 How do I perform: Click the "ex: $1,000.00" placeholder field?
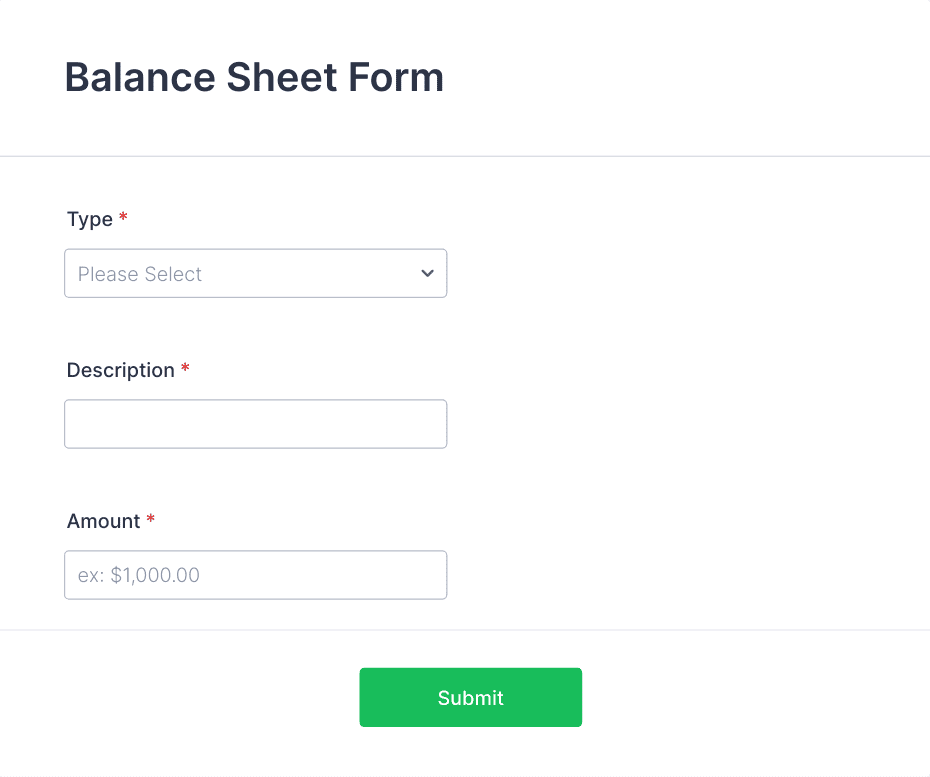(x=255, y=574)
